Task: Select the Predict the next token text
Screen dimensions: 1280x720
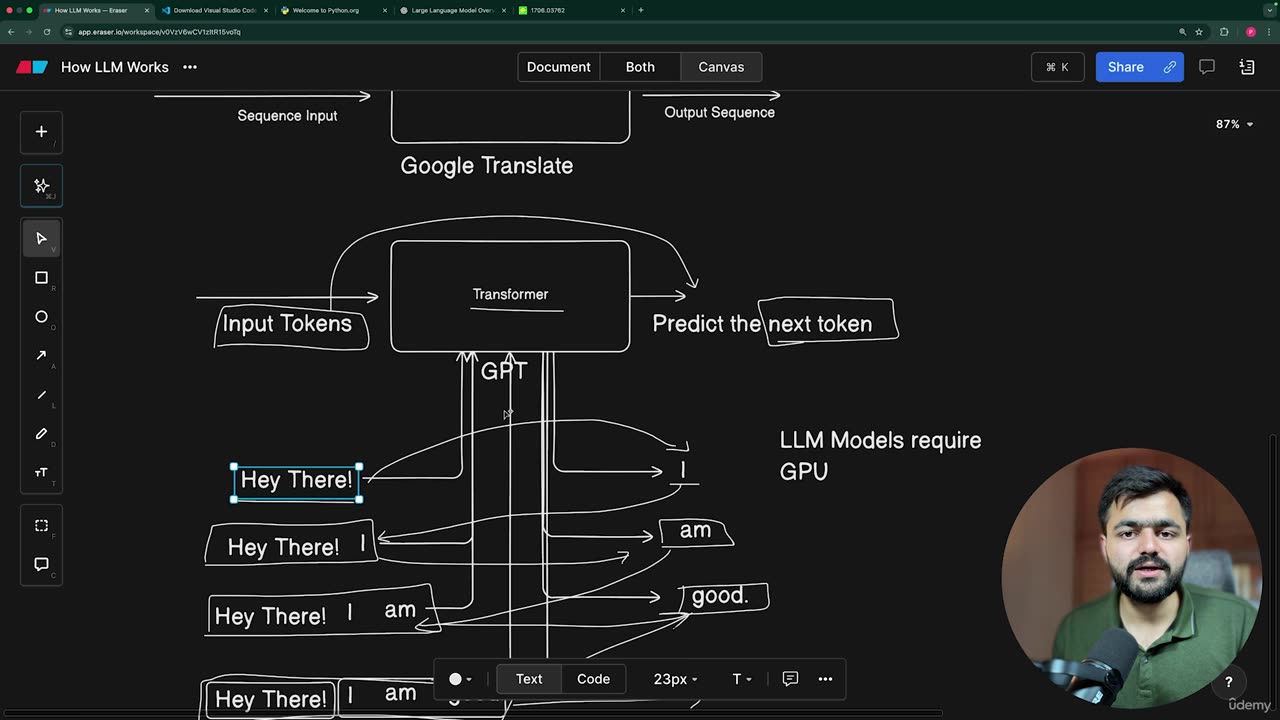Action: coord(762,323)
